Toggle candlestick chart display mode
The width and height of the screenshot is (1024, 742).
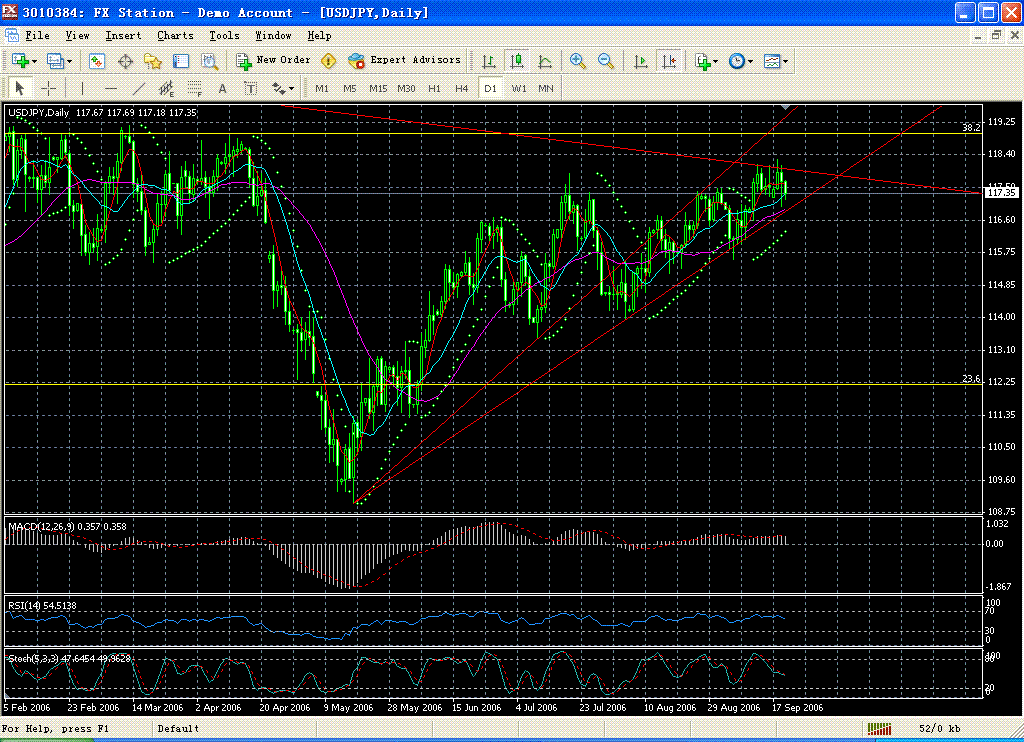(x=517, y=61)
